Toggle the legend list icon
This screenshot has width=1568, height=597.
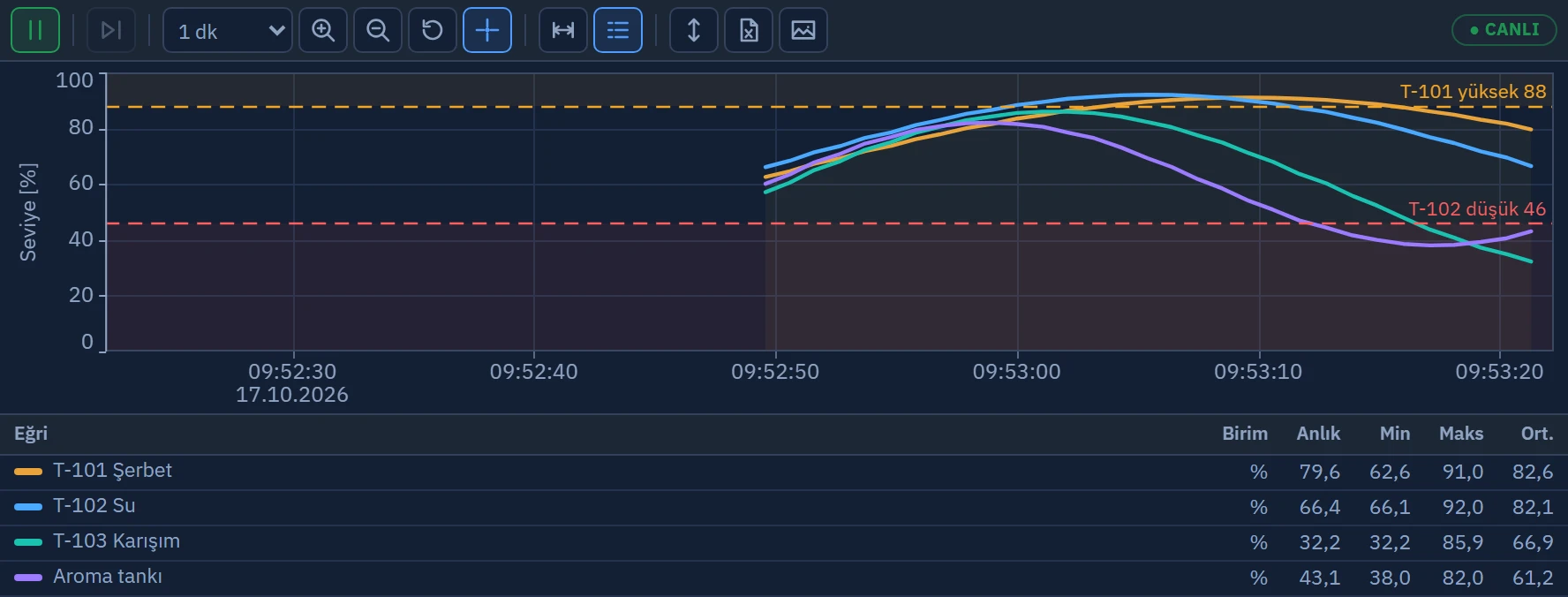pyautogui.click(x=618, y=30)
